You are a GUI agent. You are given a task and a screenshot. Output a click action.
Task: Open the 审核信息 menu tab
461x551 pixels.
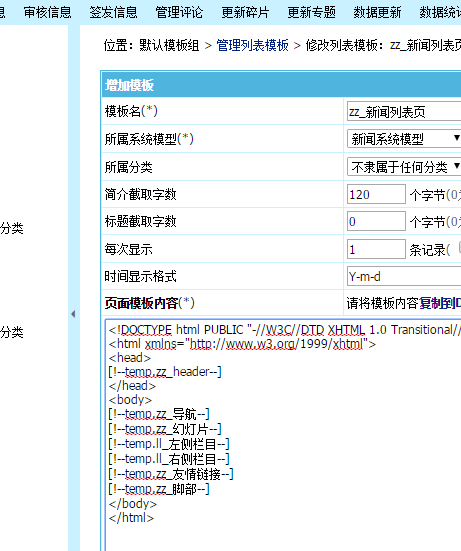tap(47, 13)
